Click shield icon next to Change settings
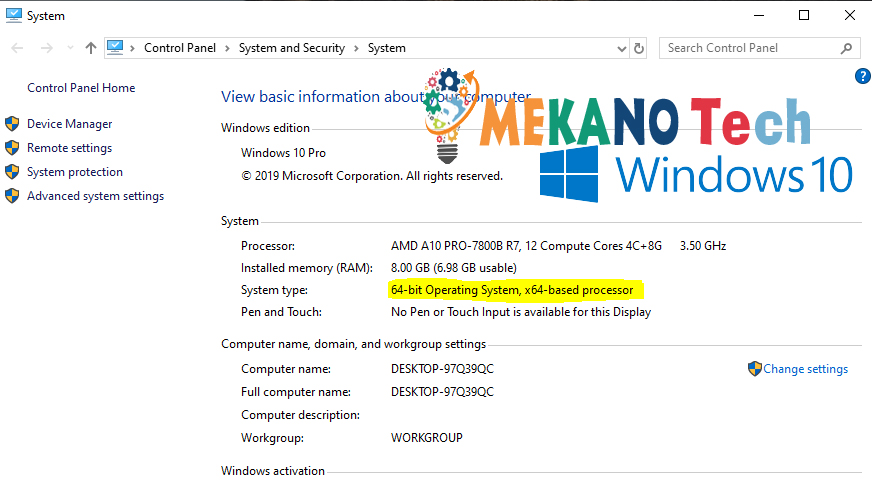Viewport: 872px width, 488px height. (x=755, y=369)
